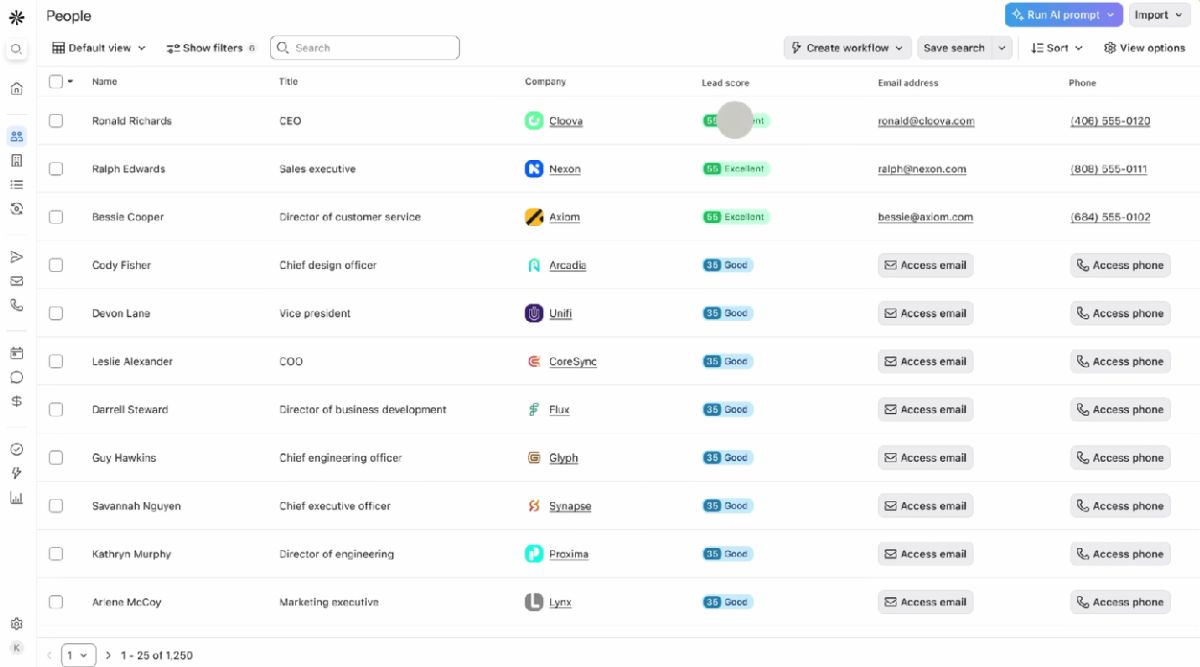Click the Search input field
1200x667 pixels.
point(370,48)
